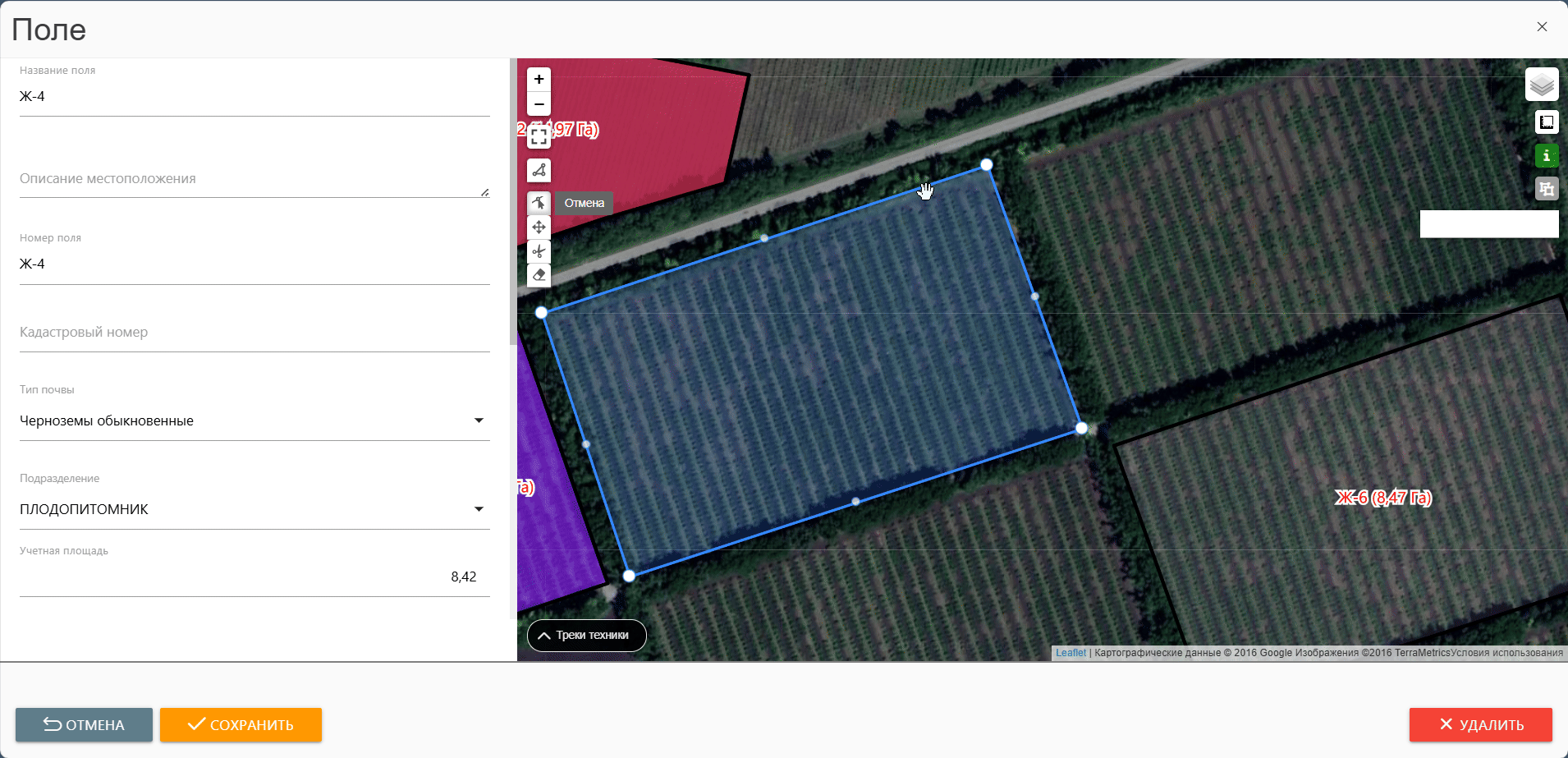Click the edit vertices tool
1568x758 pixels.
[x=539, y=203]
